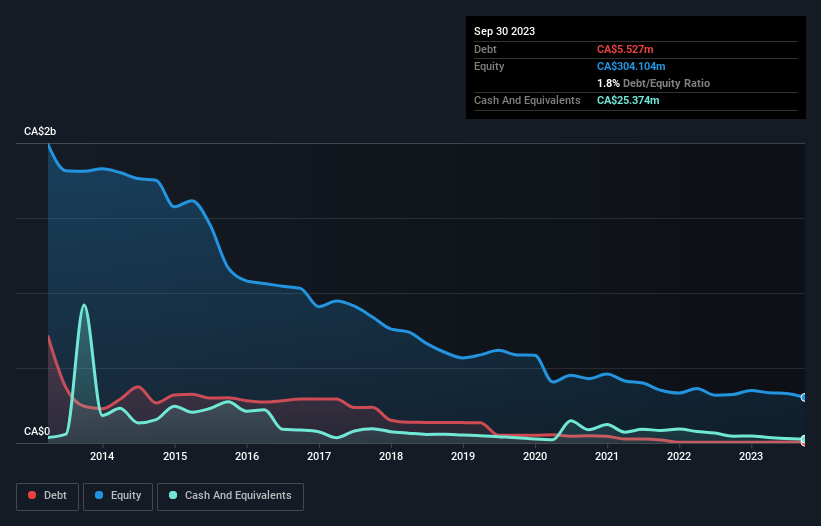The width and height of the screenshot is (821, 526).
Task: Click the CA$25.374m cash value
Action: (628, 100)
